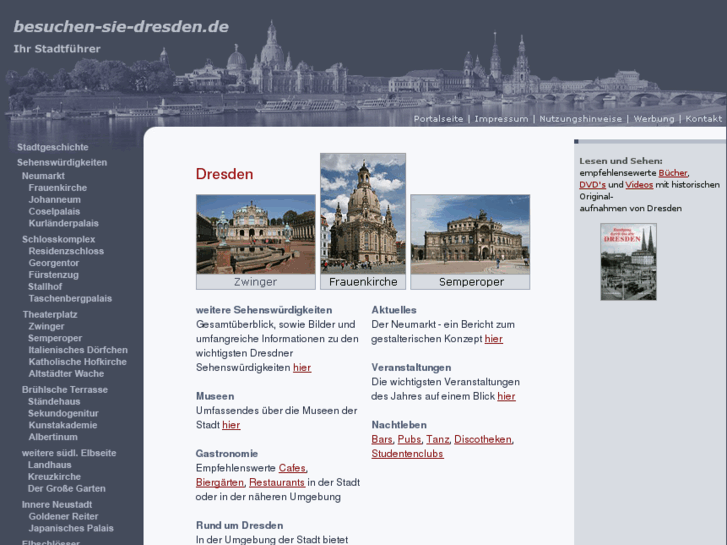Open Nutzungshinweise in the top navigation
Viewport: 727px width, 545px height.
tap(580, 119)
